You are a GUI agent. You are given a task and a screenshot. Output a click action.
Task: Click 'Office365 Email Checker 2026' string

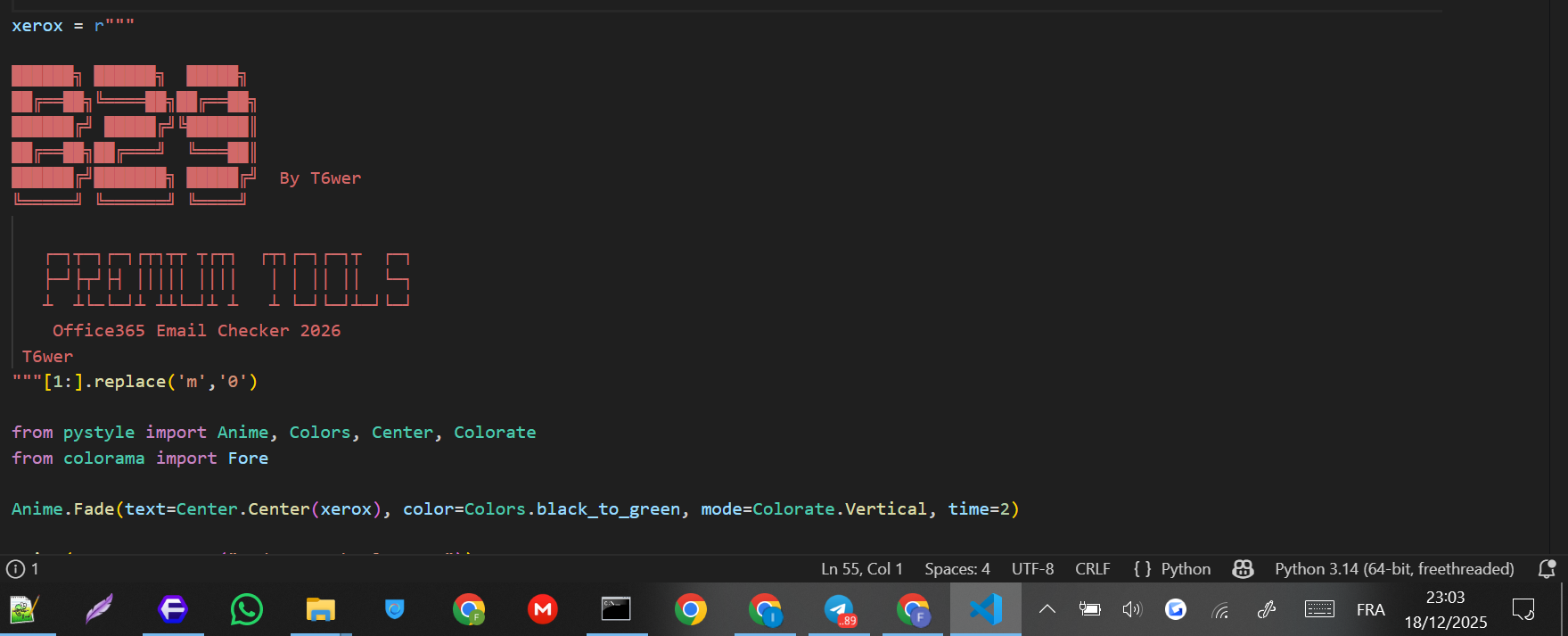pyautogui.click(x=196, y=331)
